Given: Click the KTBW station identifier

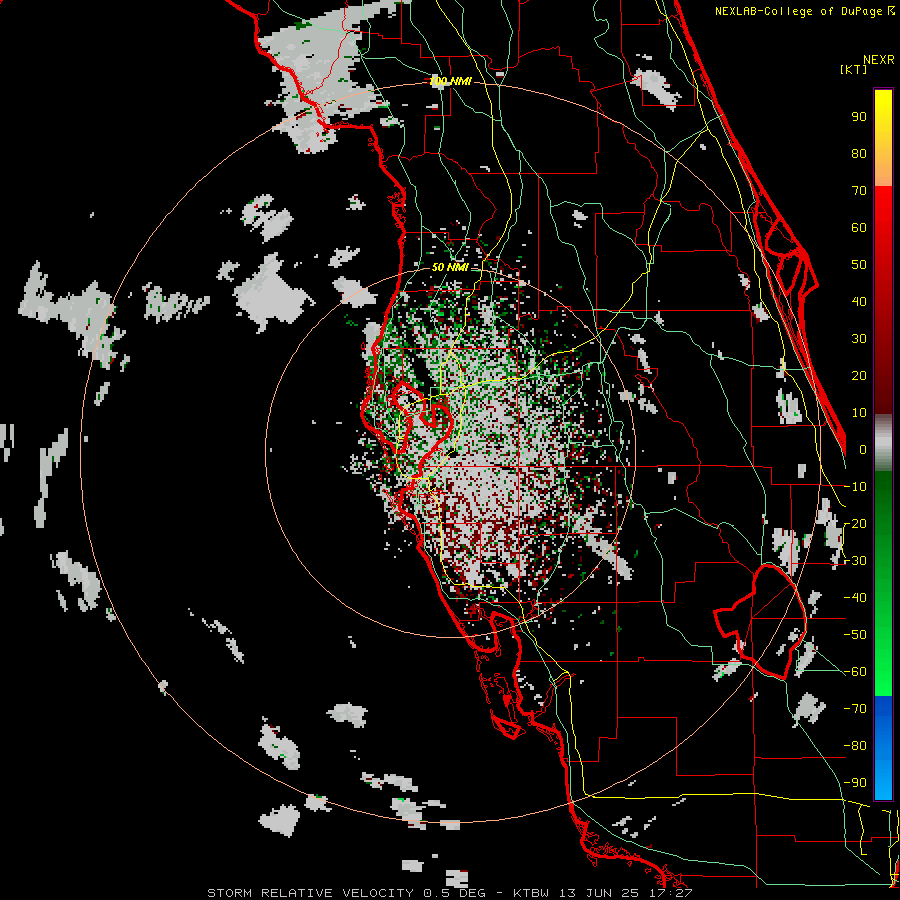Looking at the screenshot, I should 532,893.
